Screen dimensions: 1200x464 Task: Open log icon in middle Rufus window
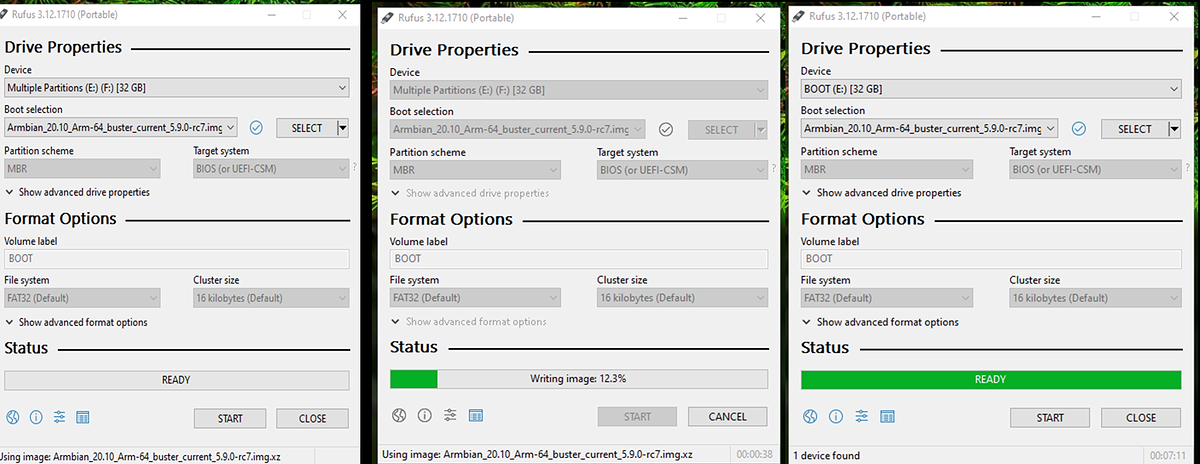[476, 416]
